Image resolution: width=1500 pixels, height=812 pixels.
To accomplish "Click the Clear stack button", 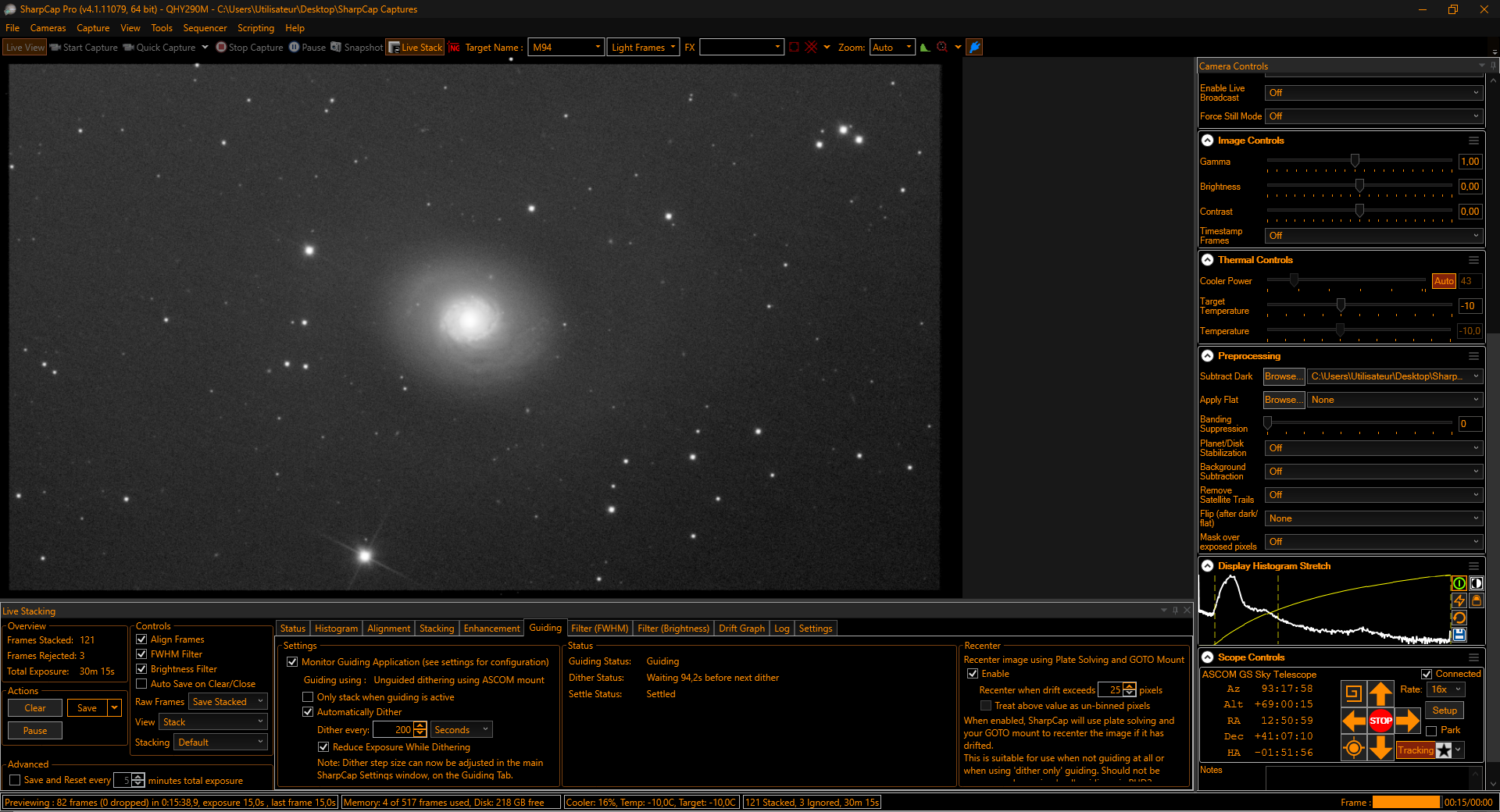I will [35, 708].
